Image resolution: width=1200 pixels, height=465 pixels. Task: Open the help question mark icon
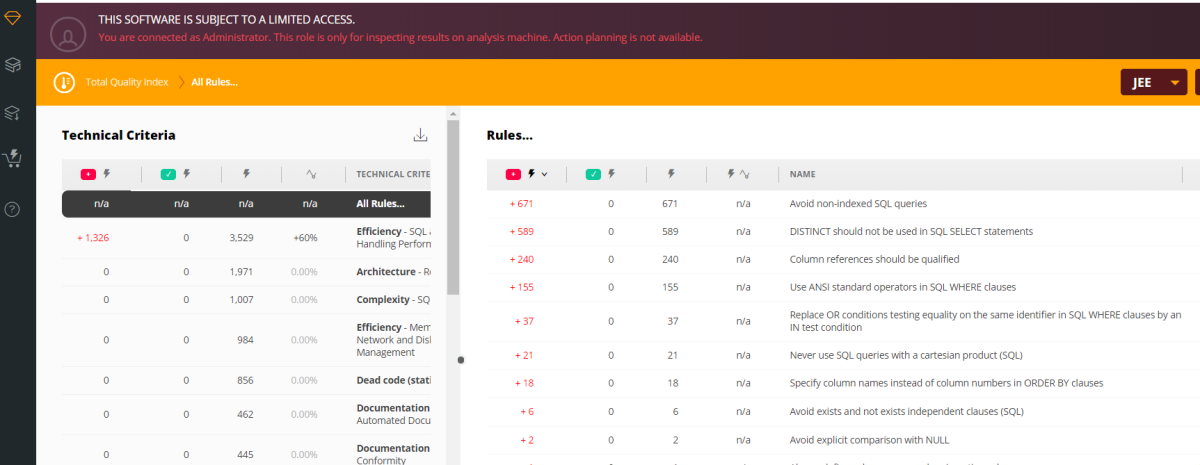13,209
